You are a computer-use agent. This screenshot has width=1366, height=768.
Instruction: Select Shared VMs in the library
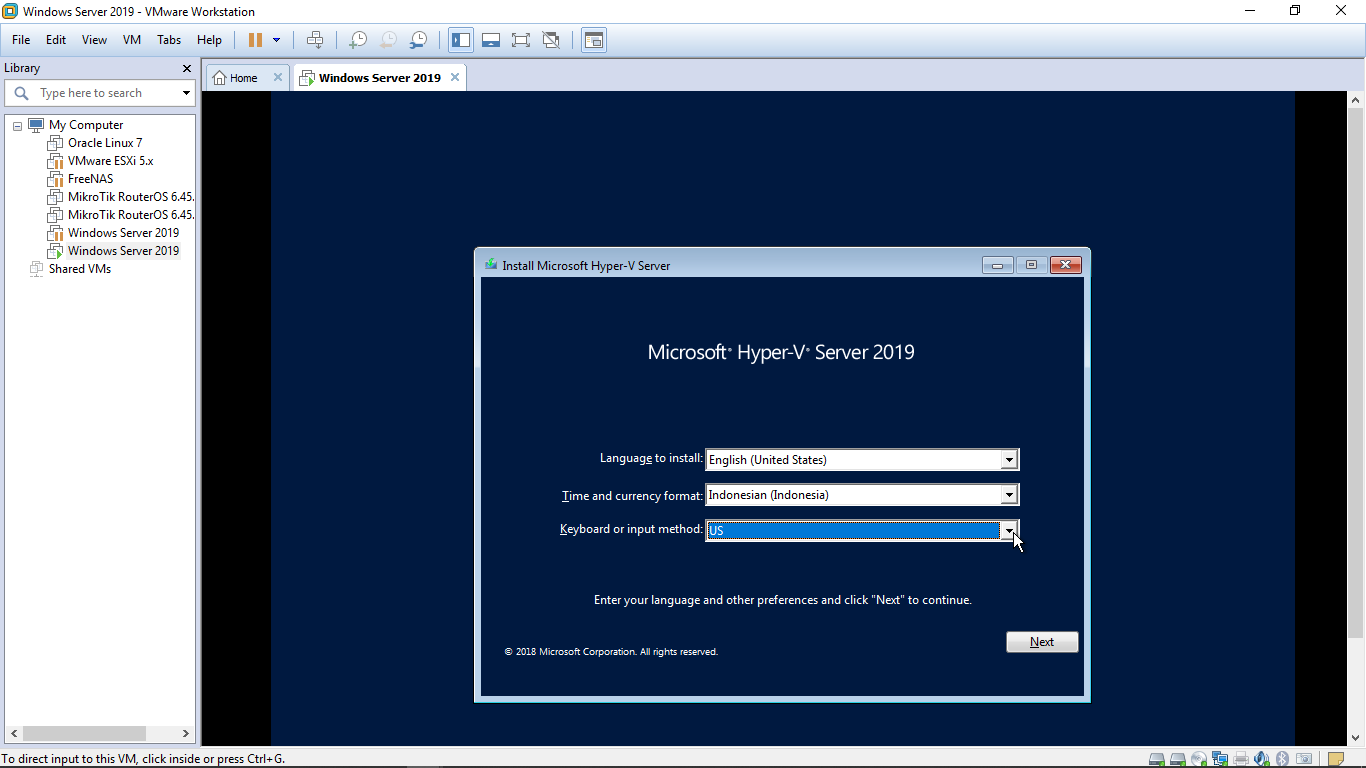[80, 269]
